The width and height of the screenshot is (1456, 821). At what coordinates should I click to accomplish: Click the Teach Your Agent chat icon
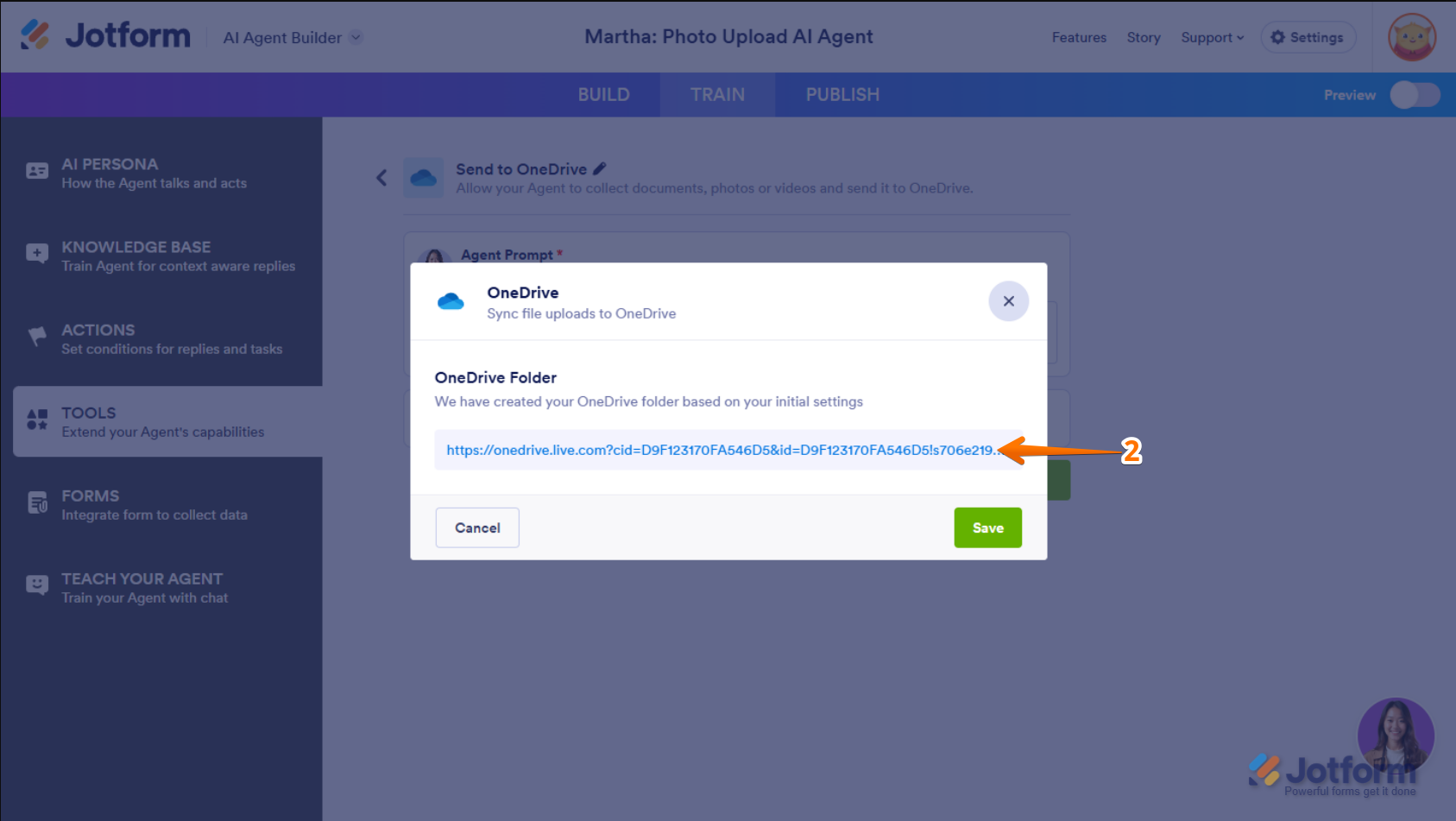pos(37,585)
